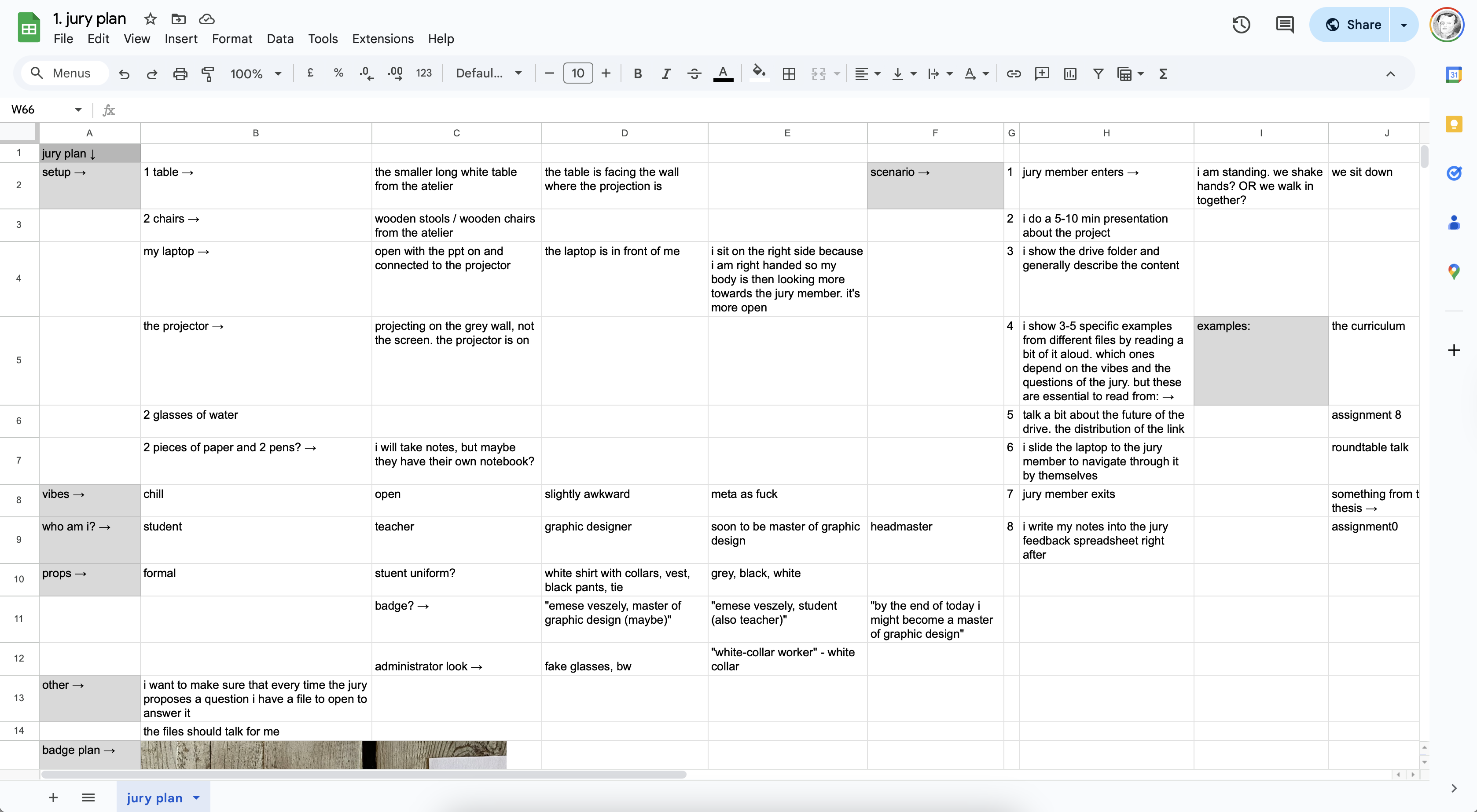Click the insert chart icon

pos(1069,73)
